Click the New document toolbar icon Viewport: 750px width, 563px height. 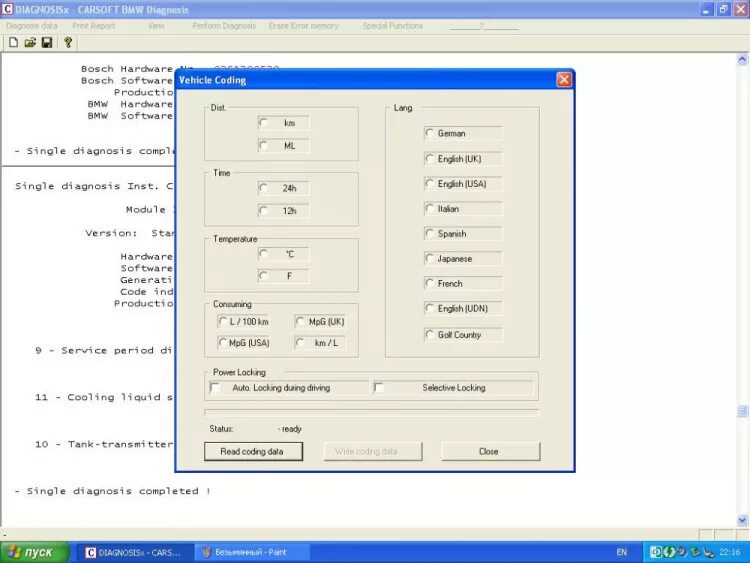pyautogui.click(x=13, y=43)
